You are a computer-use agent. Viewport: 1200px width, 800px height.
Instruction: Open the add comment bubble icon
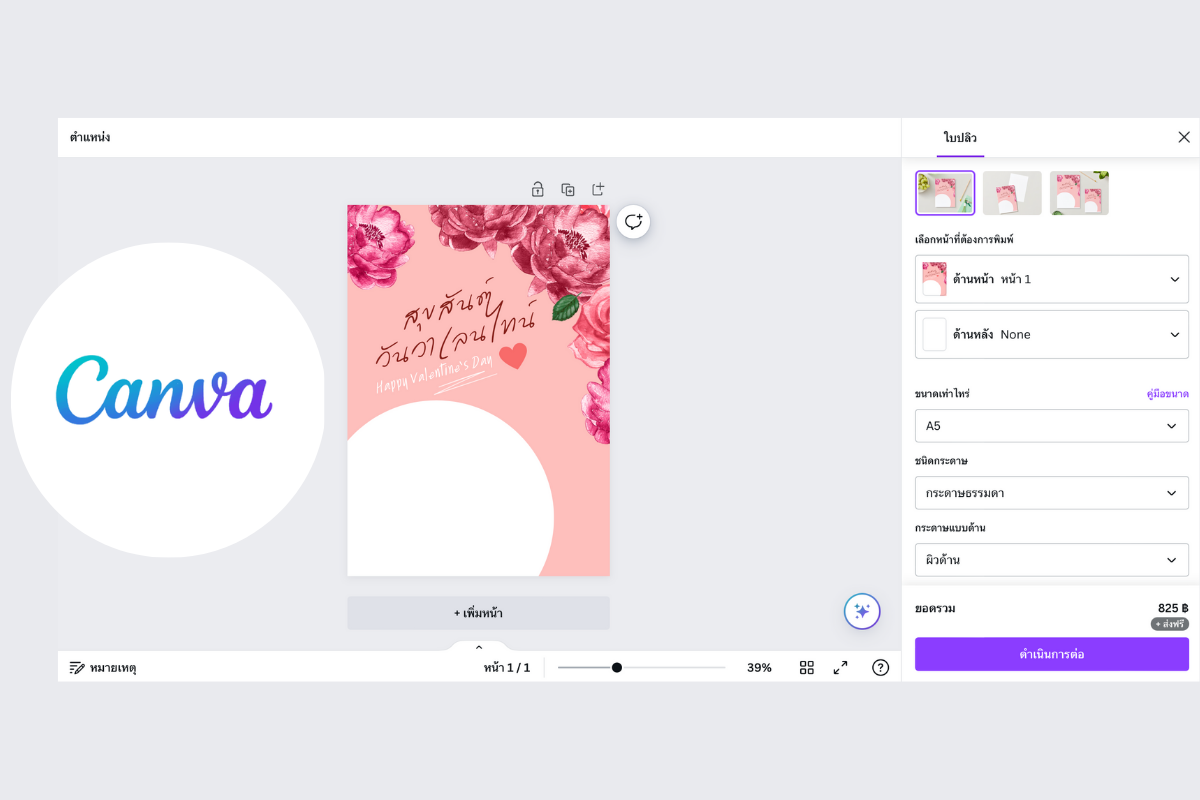634,221
